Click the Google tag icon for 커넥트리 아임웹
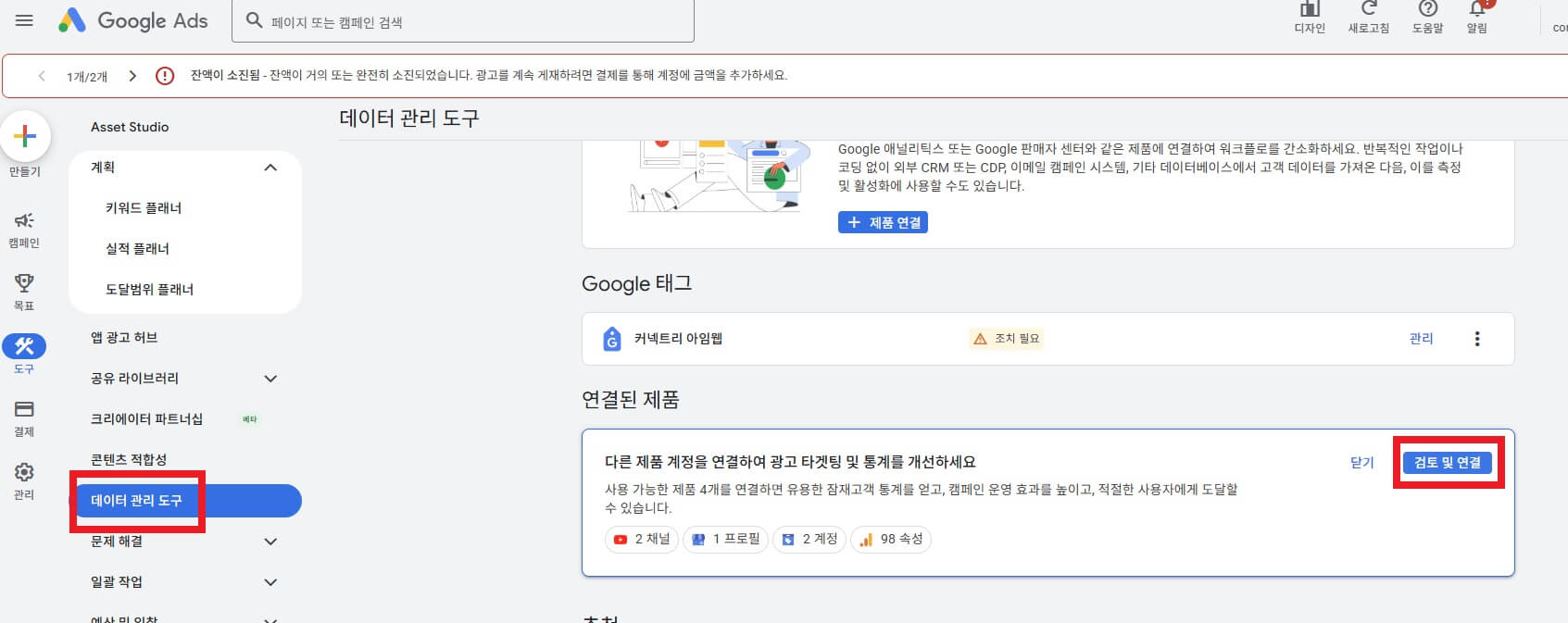This screenshot has height=623, width=1568. pos(611,339)
